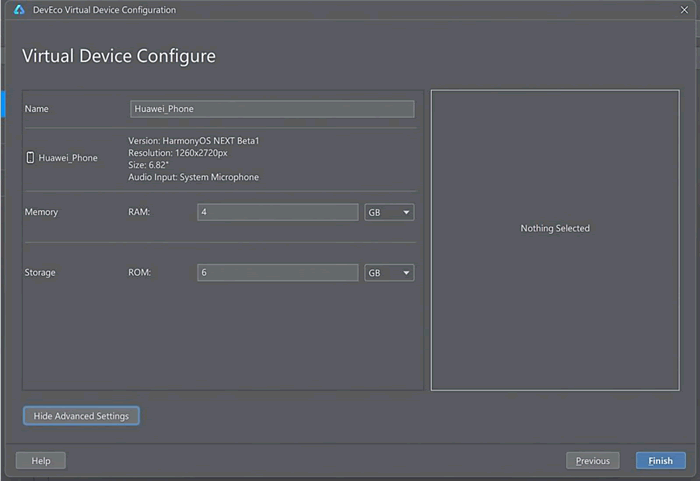700x481 pixels.
Task: Close the Virtual Device Configuration dialog
Action: tap(684, 10)
